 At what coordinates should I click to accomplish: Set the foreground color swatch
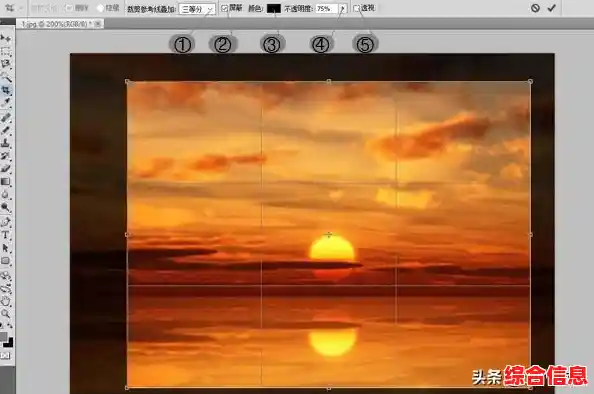3,336
